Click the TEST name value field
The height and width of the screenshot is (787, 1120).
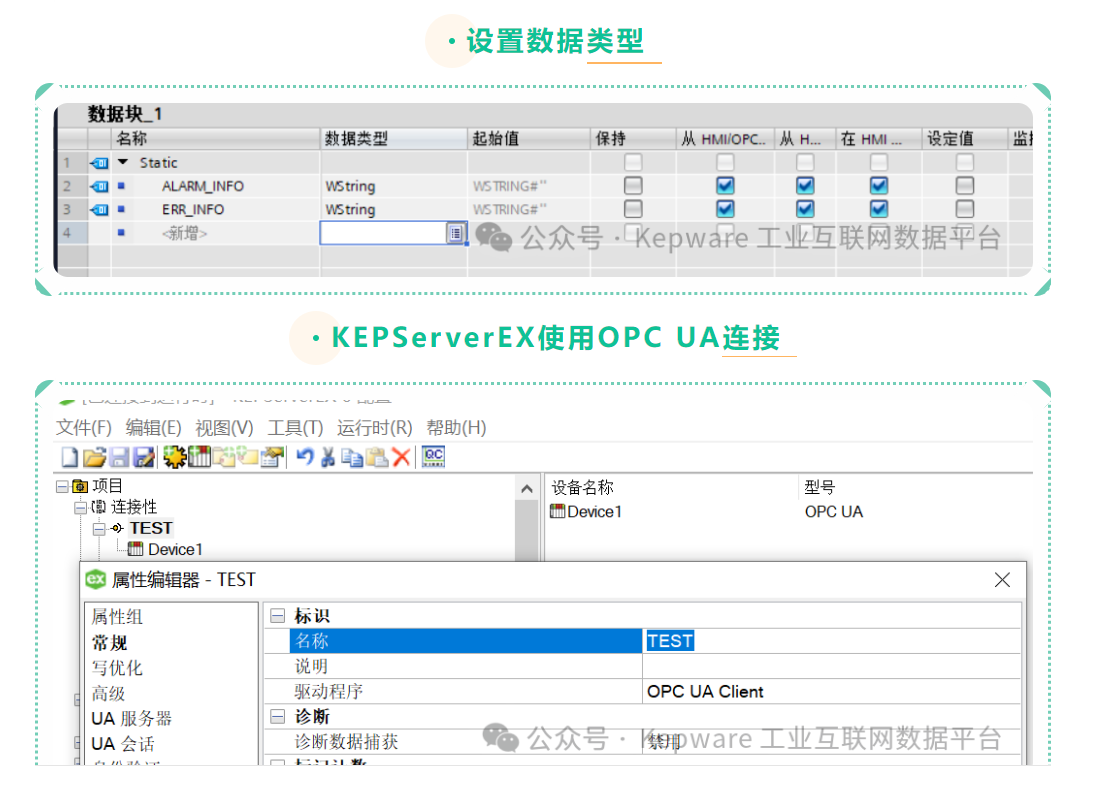(831, 641)
